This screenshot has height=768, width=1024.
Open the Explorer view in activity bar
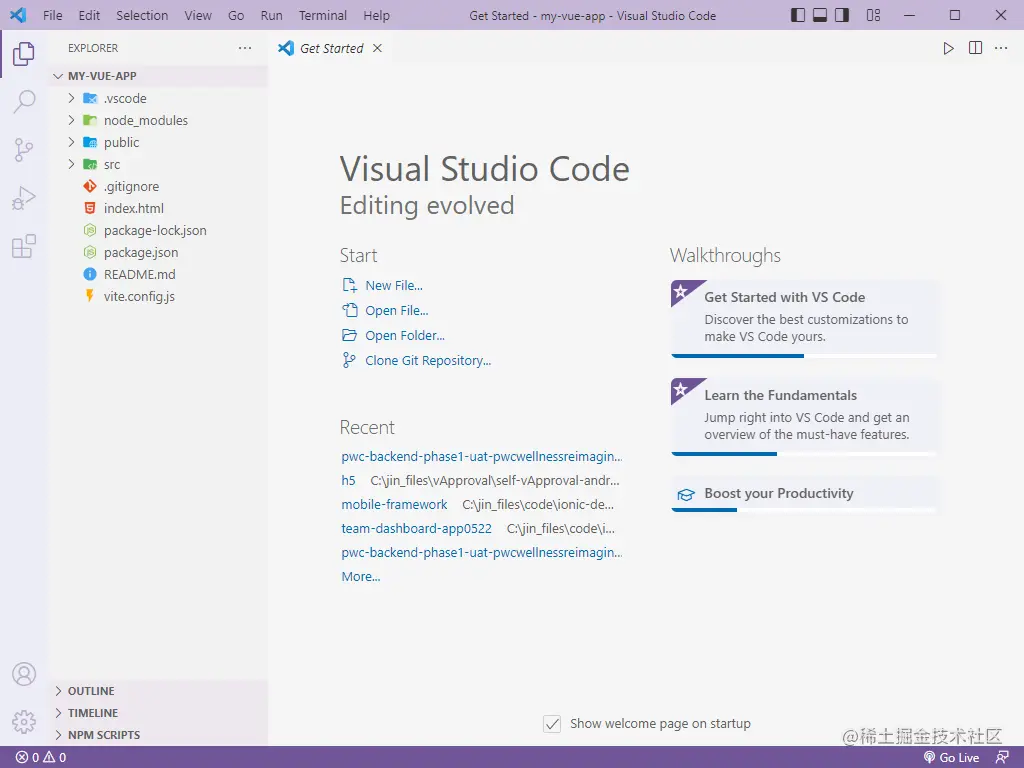[x=24, y=54]
